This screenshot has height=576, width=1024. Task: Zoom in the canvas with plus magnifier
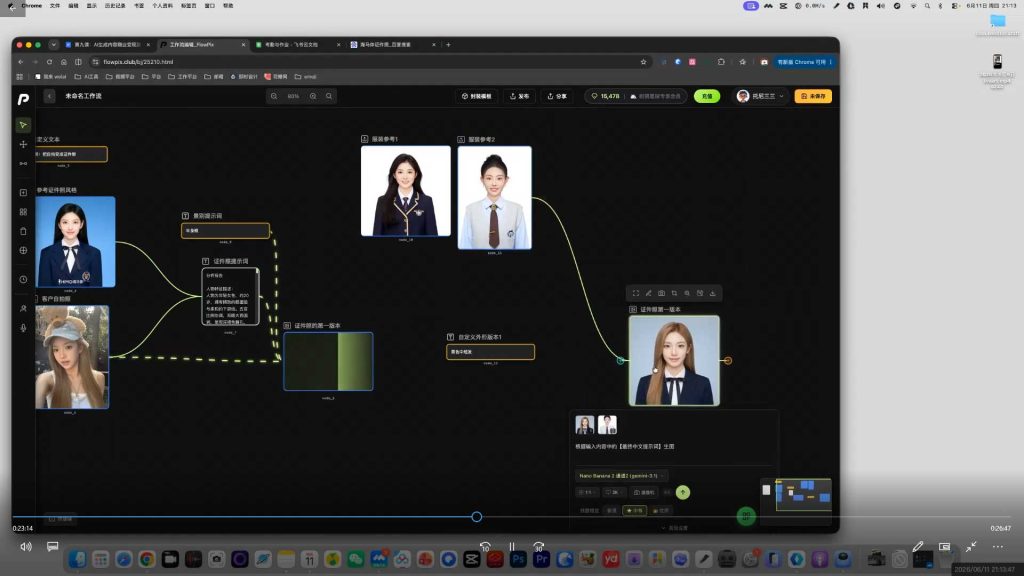(x=313, y=96)
